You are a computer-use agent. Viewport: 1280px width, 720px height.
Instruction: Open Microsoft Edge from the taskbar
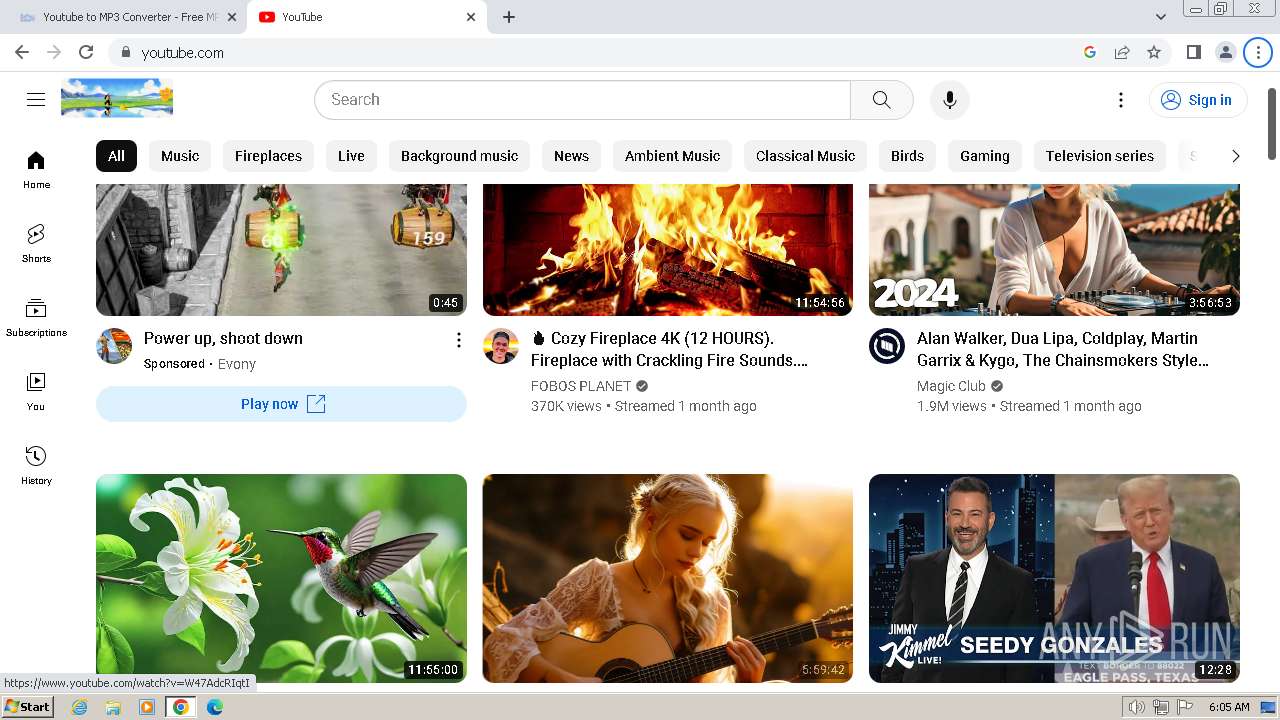tap(215, 707)
